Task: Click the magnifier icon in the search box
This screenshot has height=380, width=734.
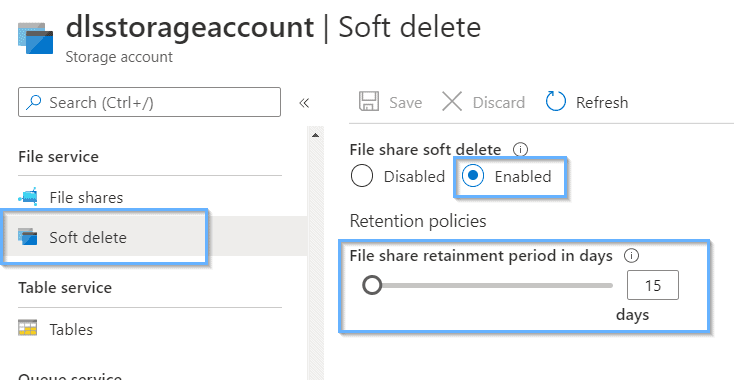Action: coord(33,102)
